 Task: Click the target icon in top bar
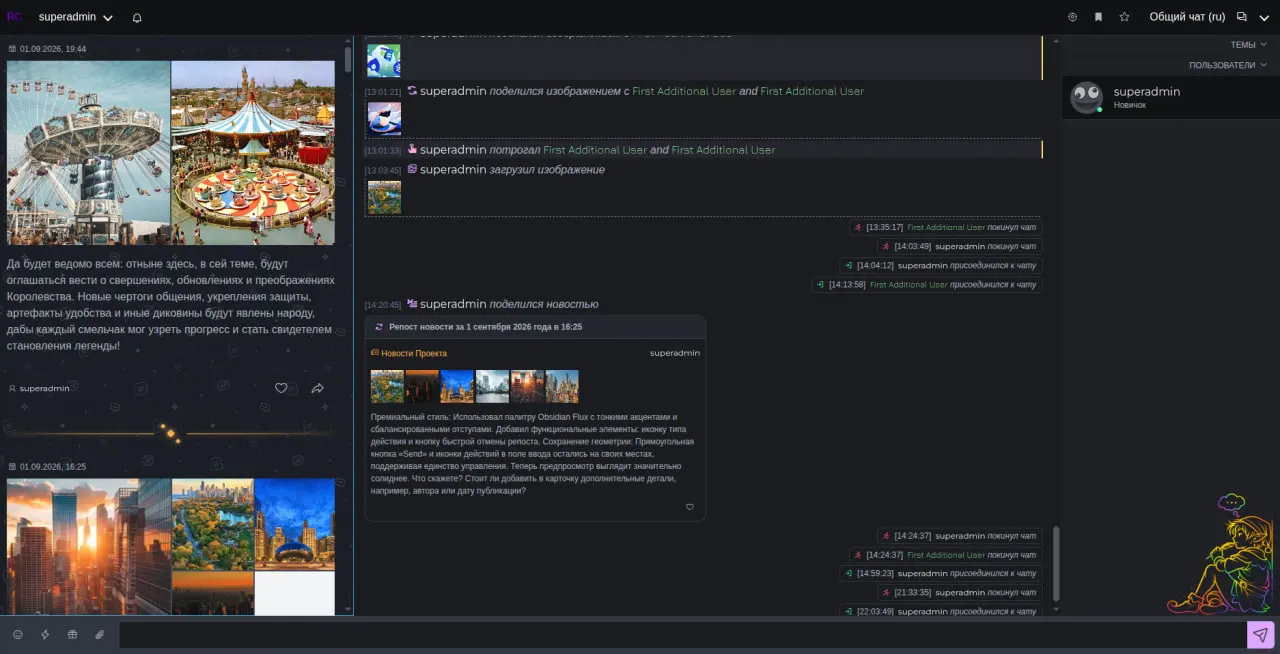point(1073,17)
